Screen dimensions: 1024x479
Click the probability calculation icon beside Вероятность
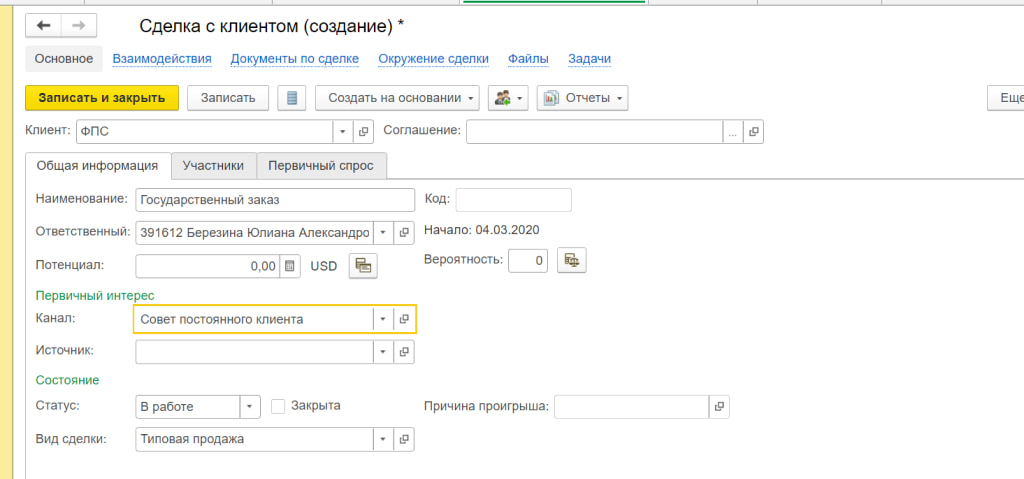coord(571,259)
